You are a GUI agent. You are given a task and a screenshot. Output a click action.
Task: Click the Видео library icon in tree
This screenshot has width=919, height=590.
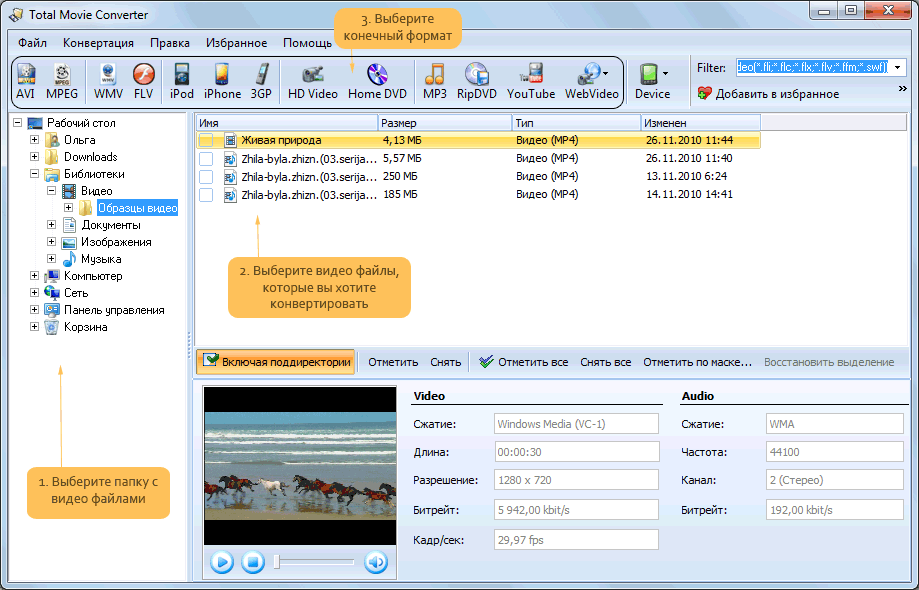69,191
